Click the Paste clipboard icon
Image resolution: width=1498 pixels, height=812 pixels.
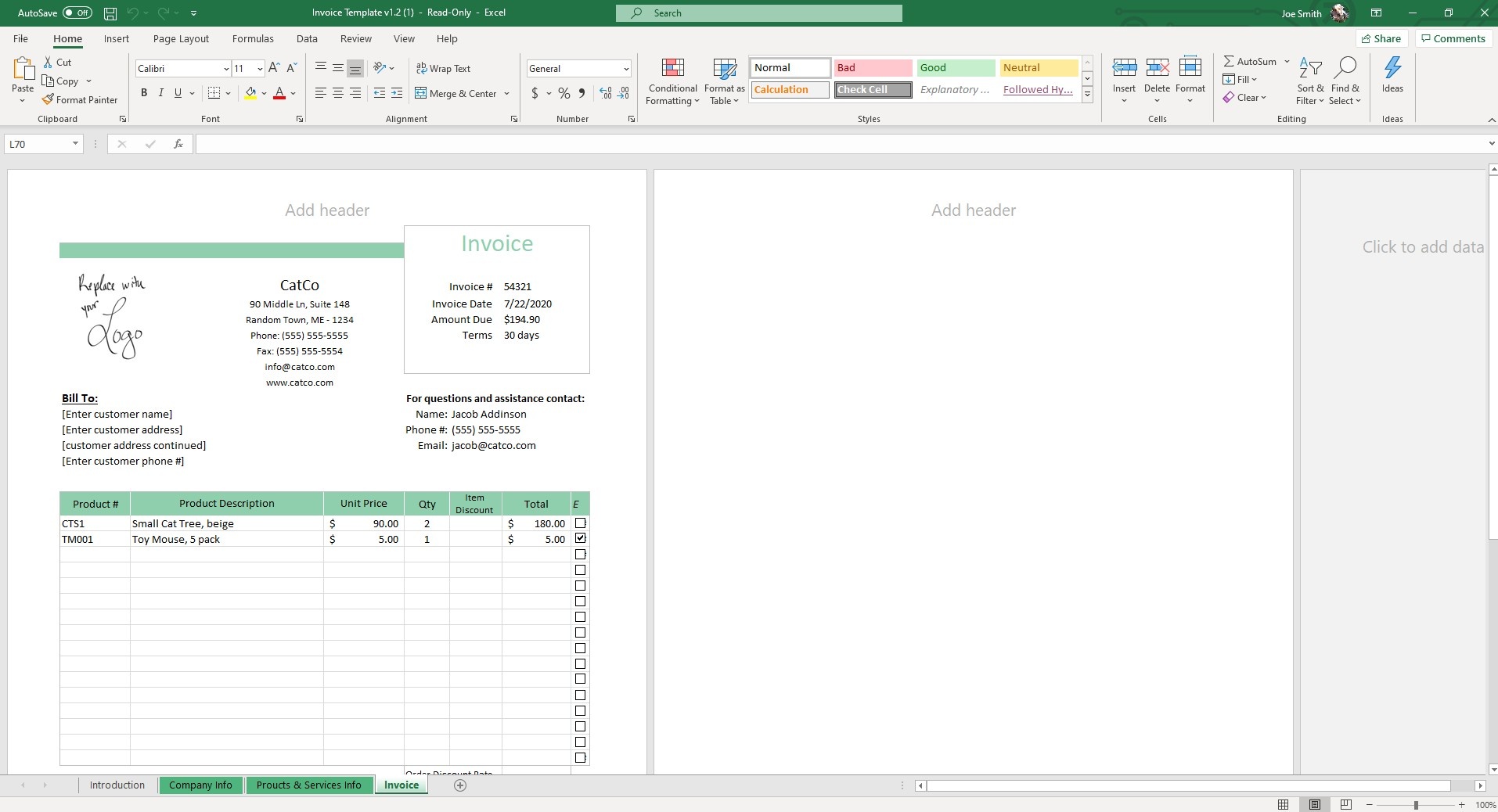coord(23,69)
